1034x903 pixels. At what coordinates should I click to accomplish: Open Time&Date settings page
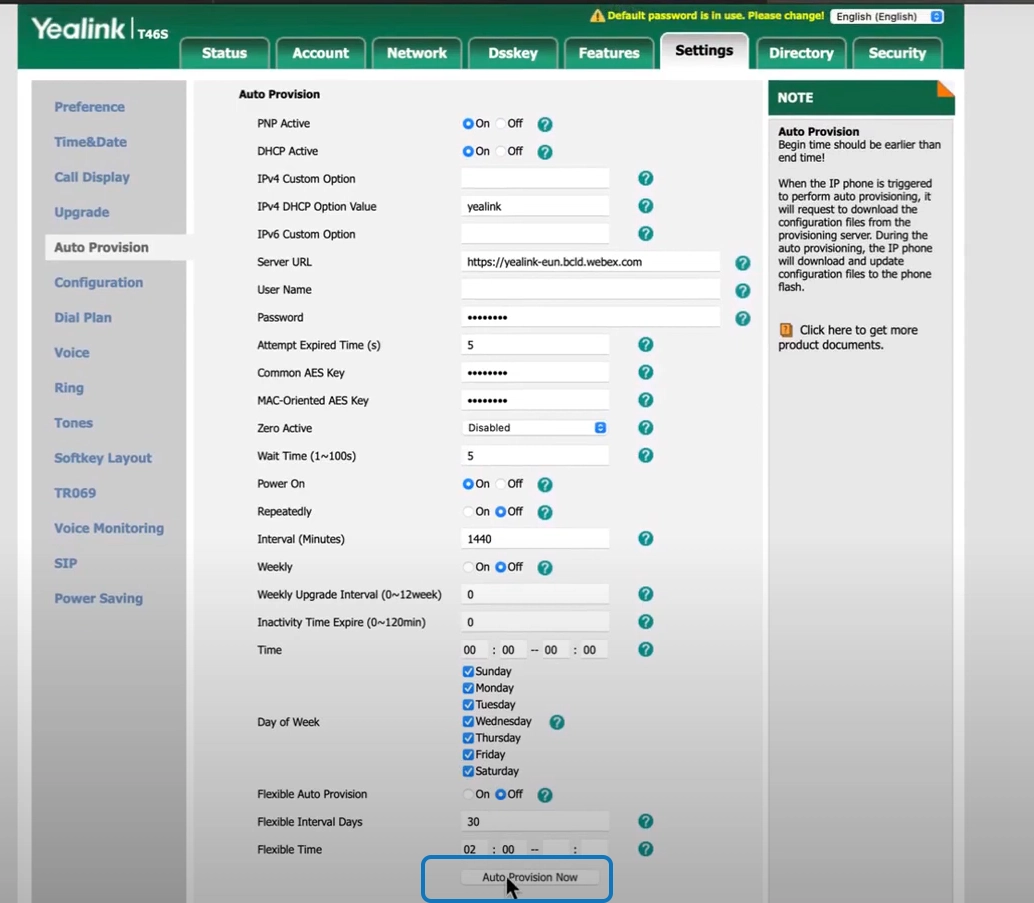coord(90,142)
